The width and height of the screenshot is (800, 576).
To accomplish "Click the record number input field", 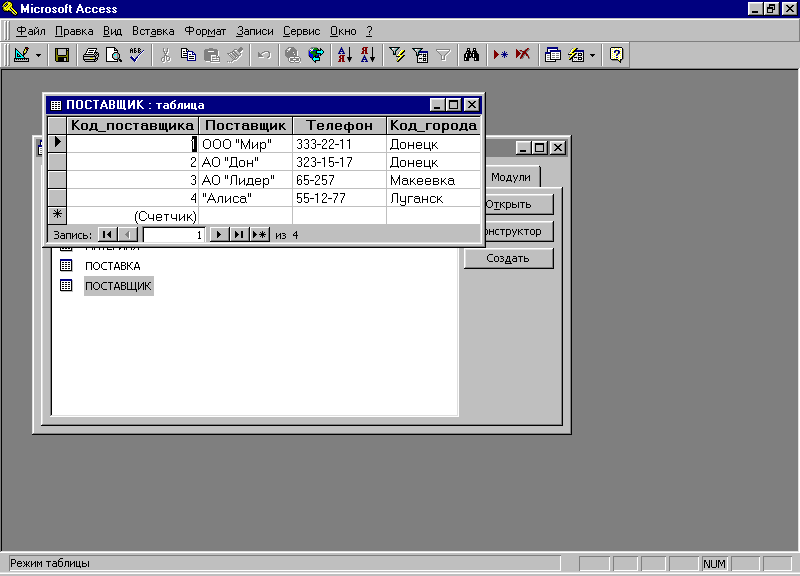I will click(x=173, y=235).
